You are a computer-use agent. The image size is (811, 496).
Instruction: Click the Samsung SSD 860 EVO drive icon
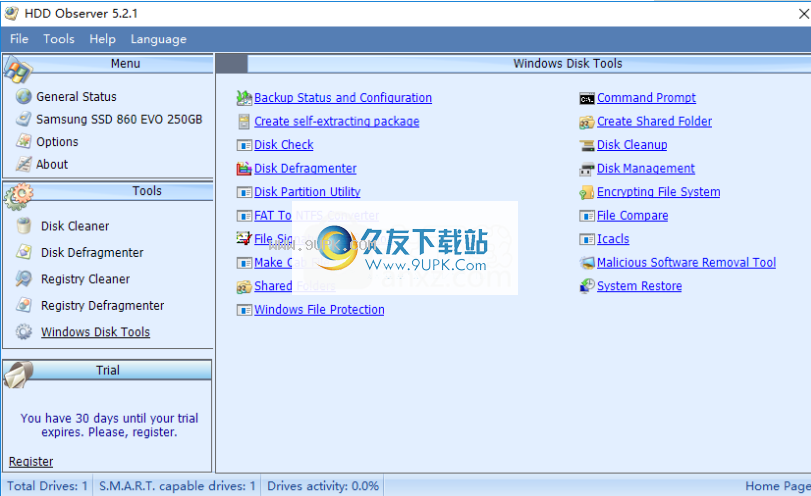point(24,119)
